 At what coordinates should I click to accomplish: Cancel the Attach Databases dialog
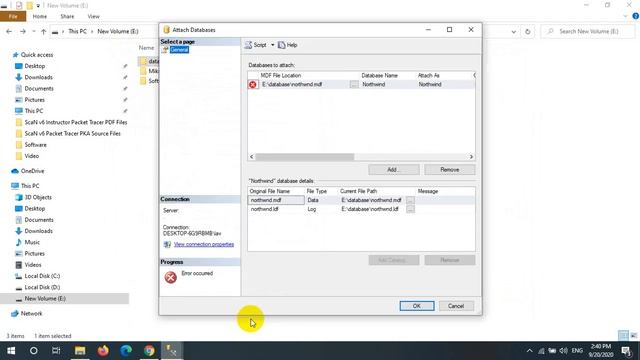click(x=456, y=306)
